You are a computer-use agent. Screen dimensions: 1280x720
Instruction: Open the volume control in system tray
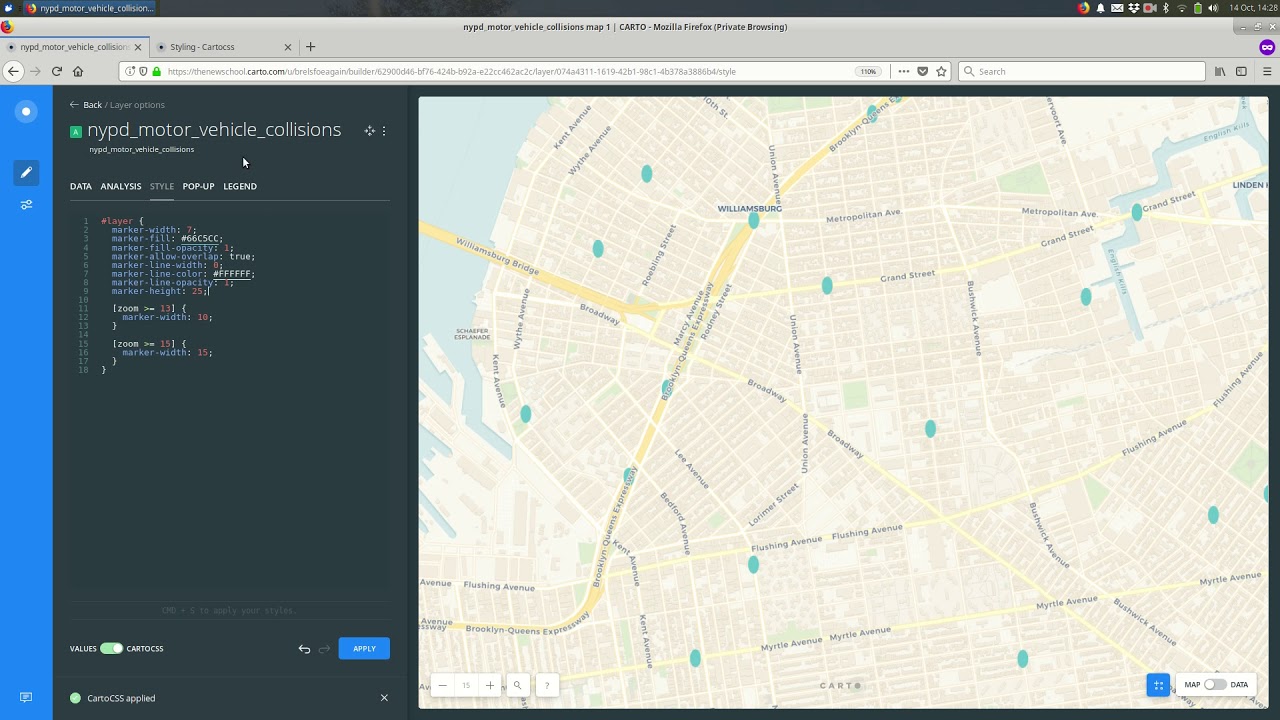coord(1213,8)
